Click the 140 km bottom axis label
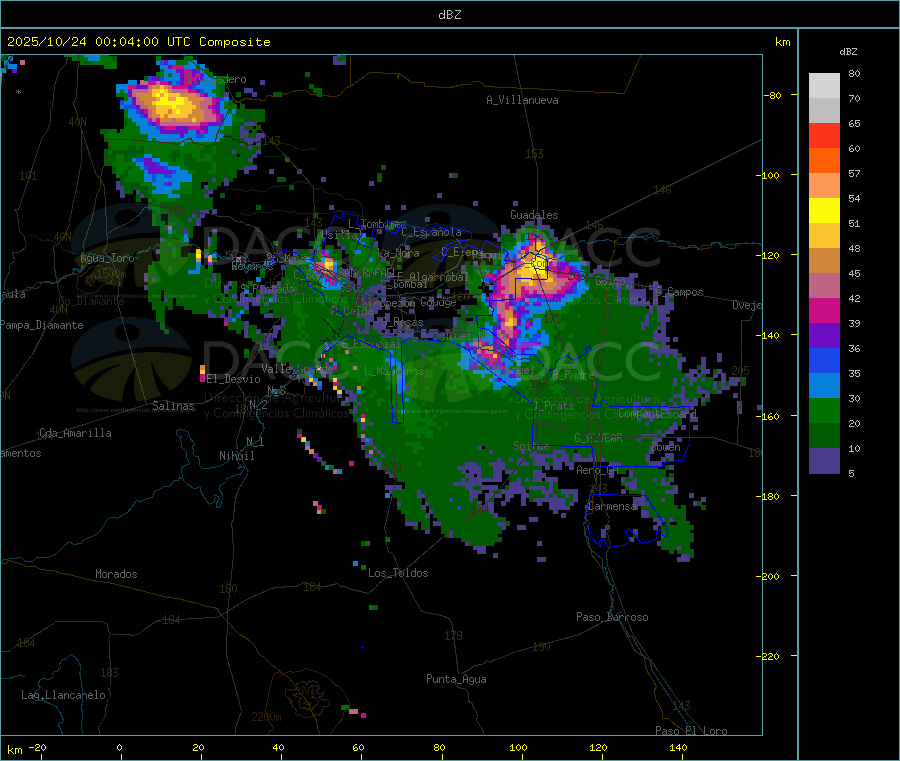Screen dimensions: 900x761 point(678,747)
